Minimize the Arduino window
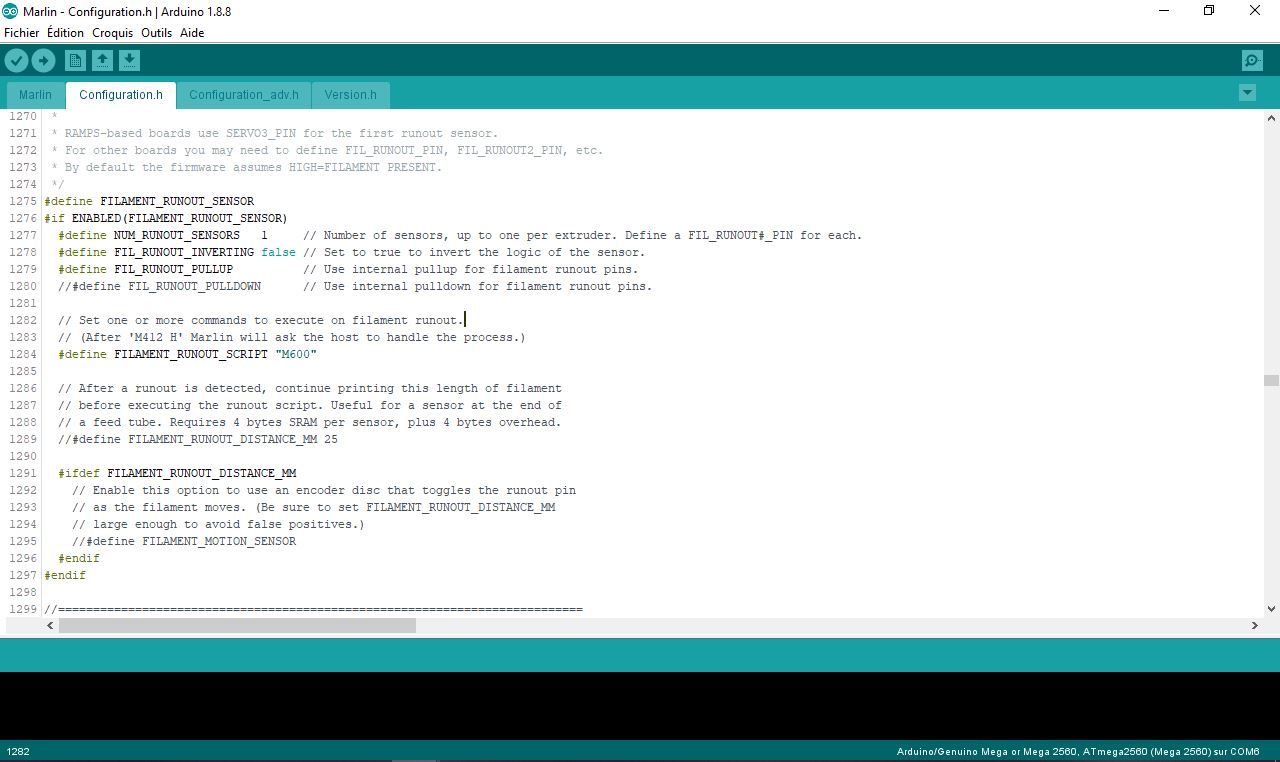Viewport: 1280px width, 762px height. coord(1163,11)
